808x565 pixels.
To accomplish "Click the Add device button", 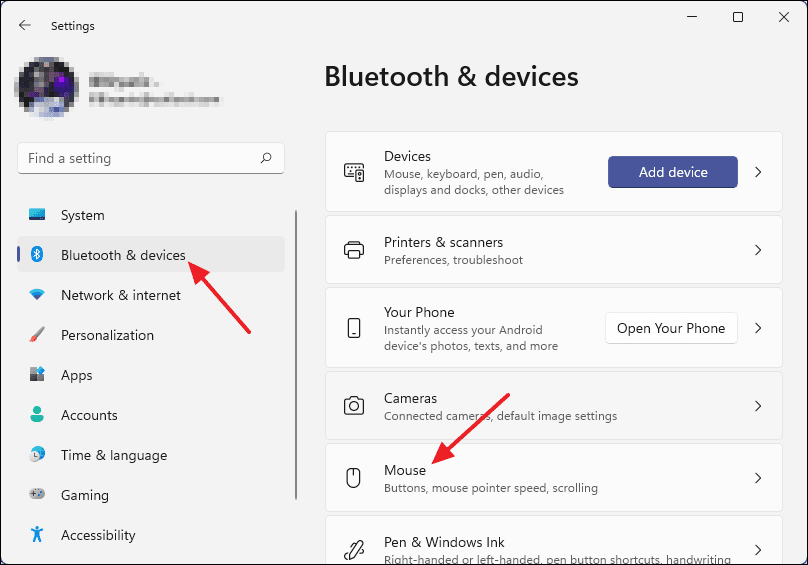I will click(672, 172).
